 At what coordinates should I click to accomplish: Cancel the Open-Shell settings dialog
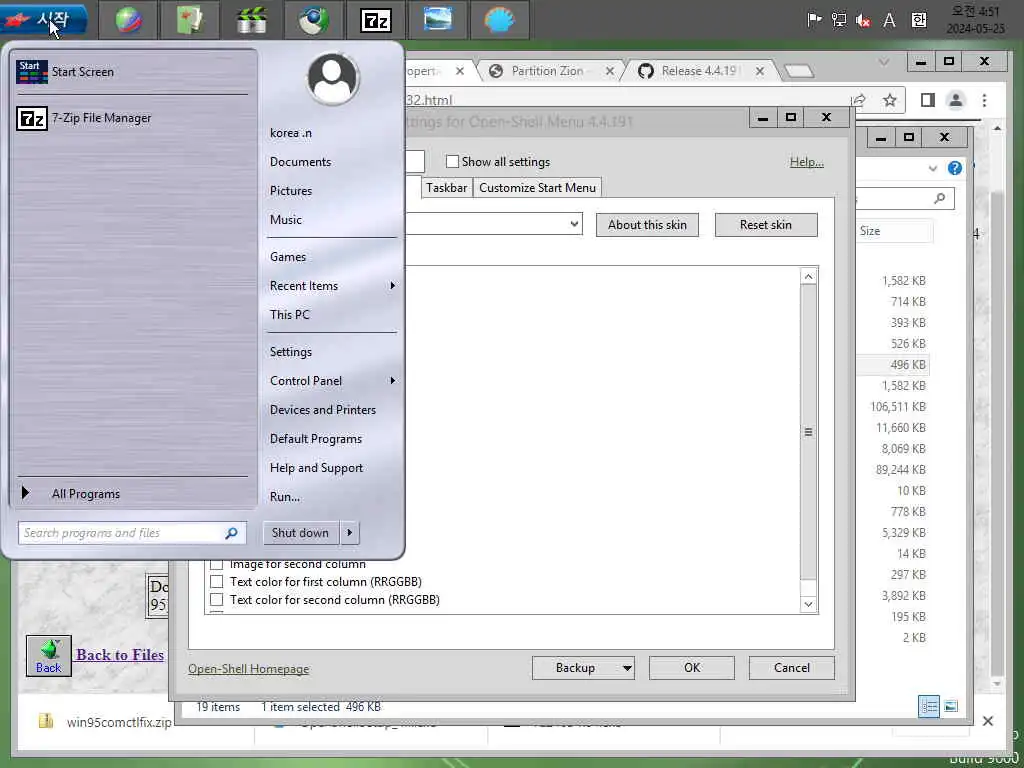pyautogui.click(x=792, y=668)
